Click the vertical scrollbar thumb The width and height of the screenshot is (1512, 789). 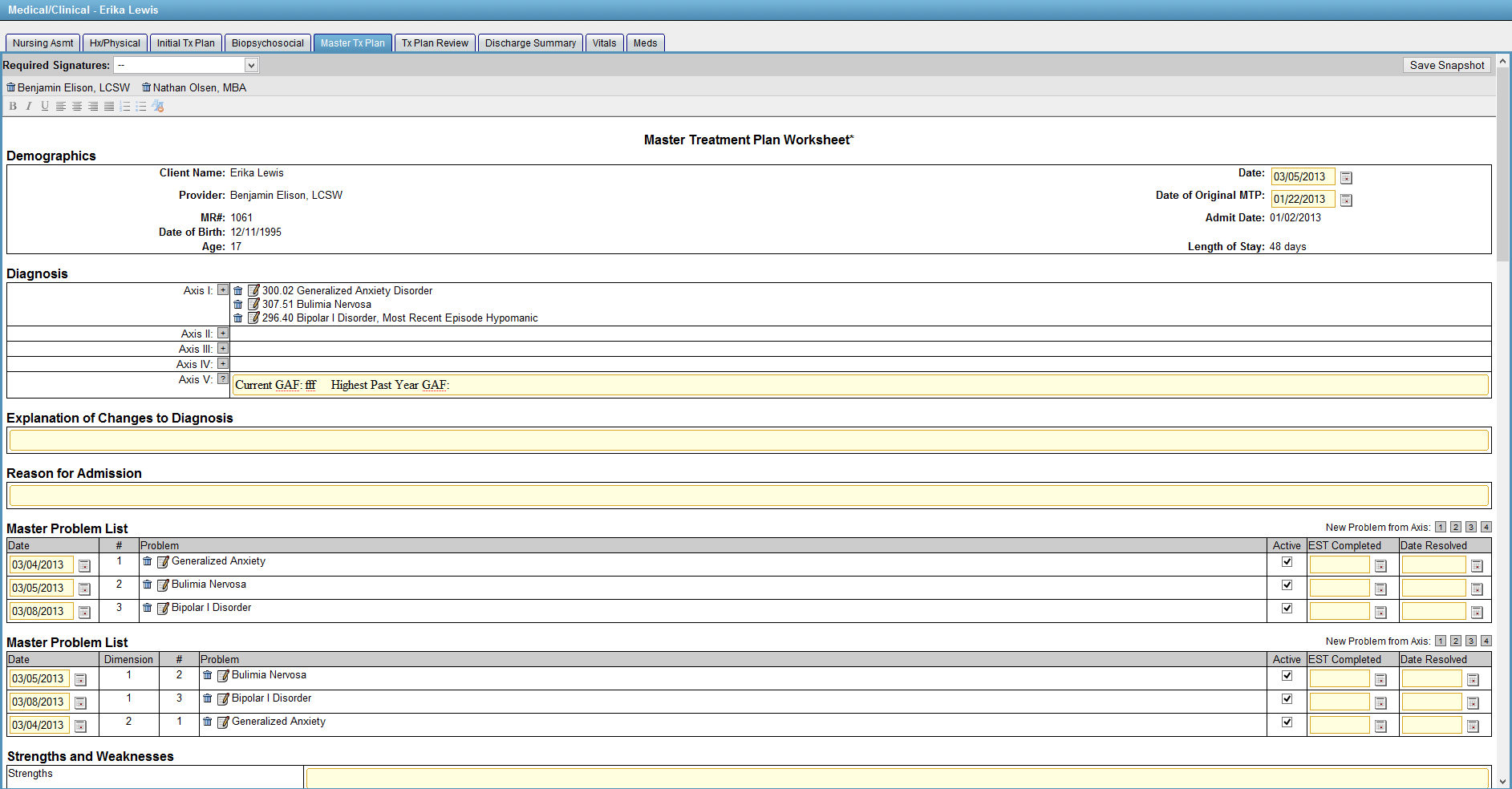pos(1504,164)
